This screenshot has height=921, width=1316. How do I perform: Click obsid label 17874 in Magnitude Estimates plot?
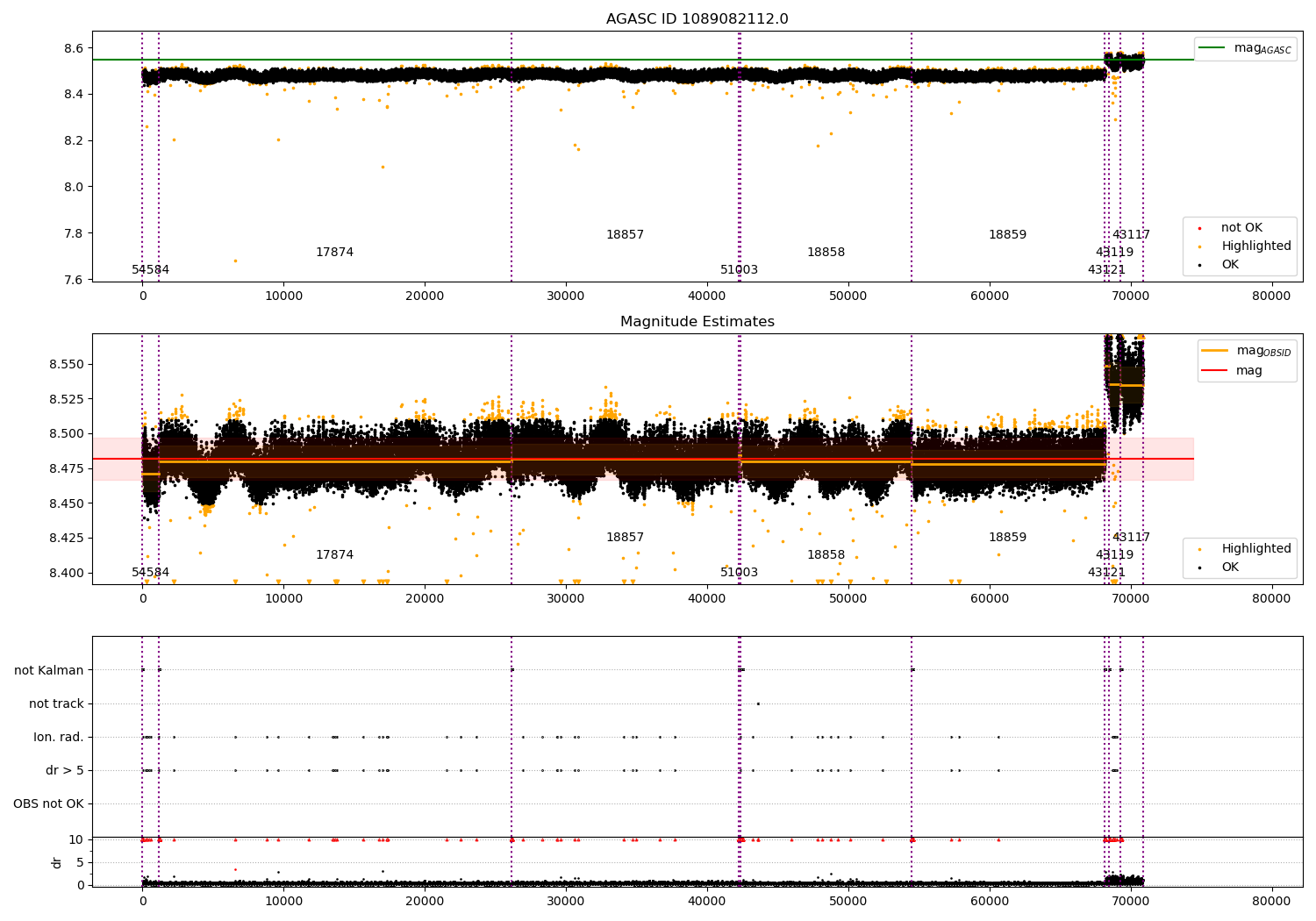(334, 554)
